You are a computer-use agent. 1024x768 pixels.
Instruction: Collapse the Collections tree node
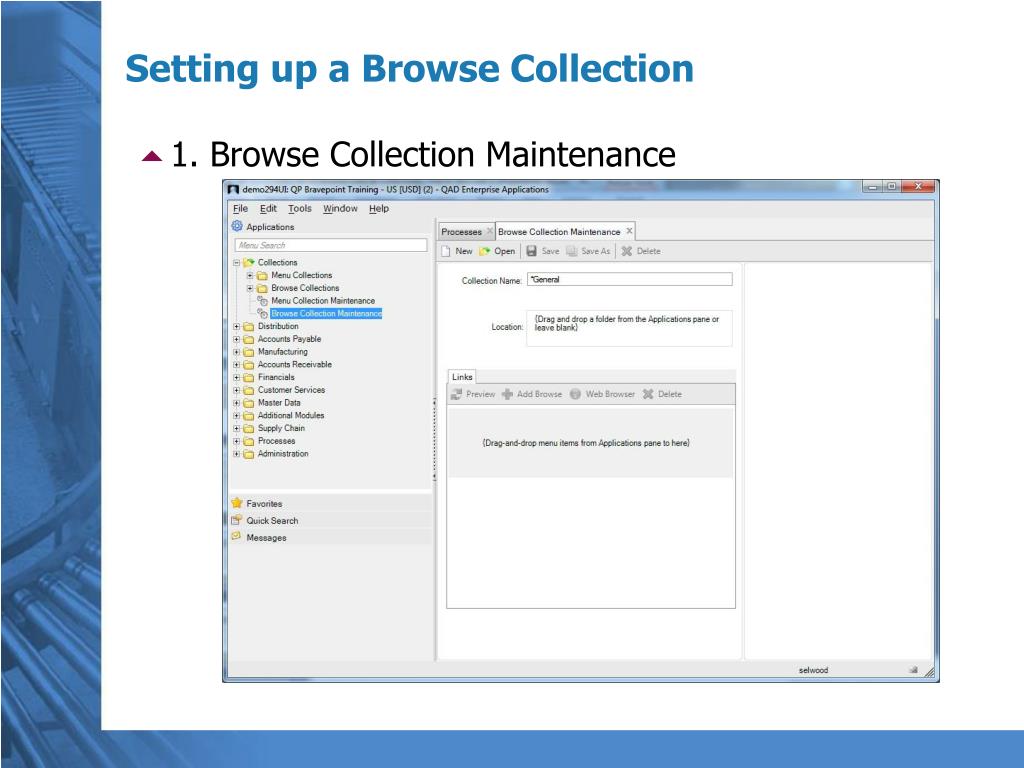pyautogui.click(x=236, y=263)
